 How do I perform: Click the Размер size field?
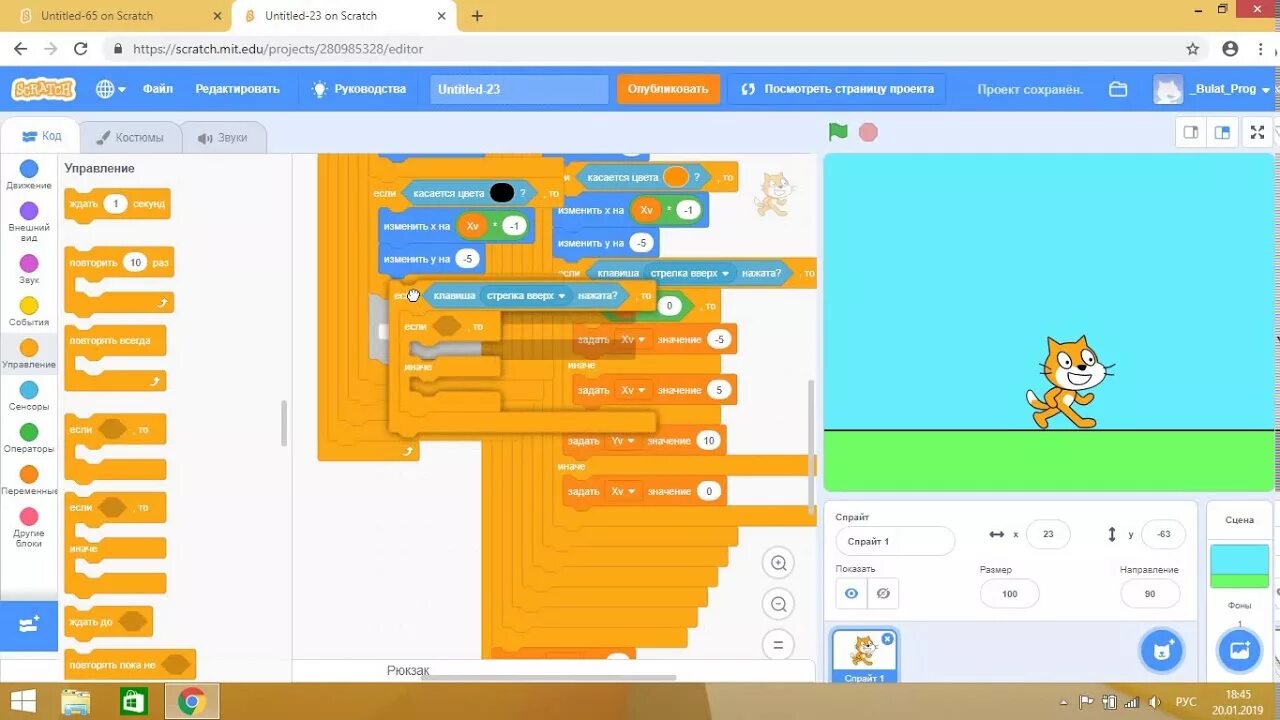(1009, 593)
